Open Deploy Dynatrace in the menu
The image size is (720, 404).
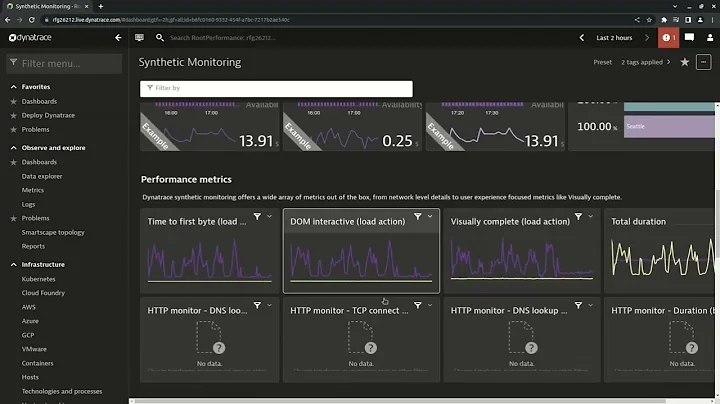[x=48, y=115]
